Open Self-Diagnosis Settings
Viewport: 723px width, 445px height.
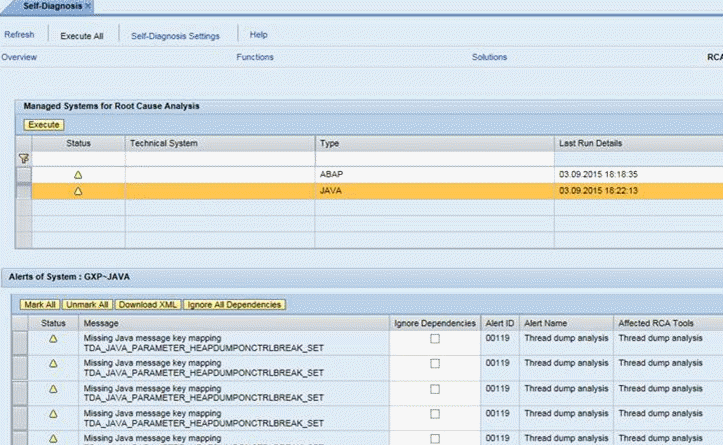click(x=175, y=36)
